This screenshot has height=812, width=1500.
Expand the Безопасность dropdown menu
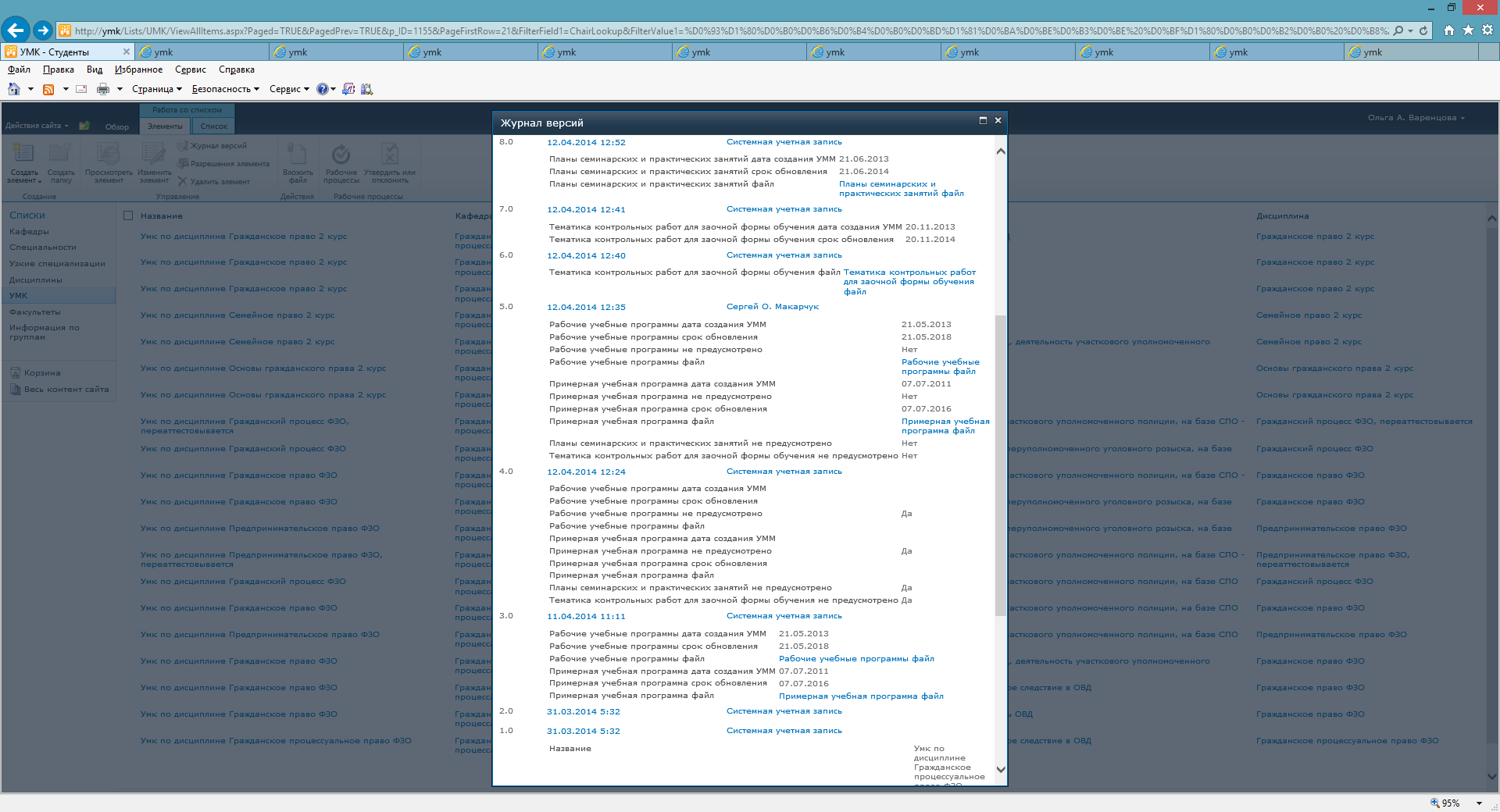click(x=225, y=89)
